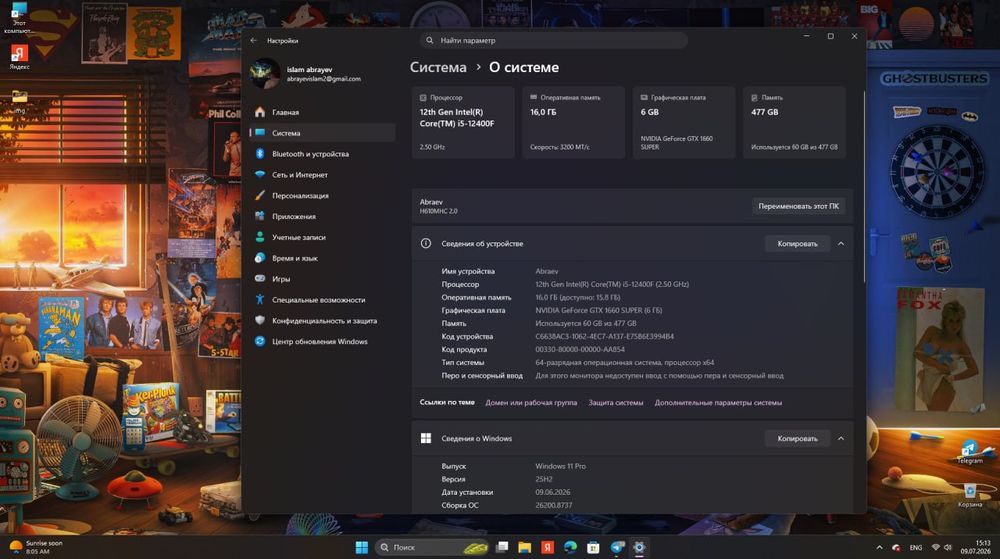Click the Графическая плата info card
This screenshot has height=559, width=1000.
pyautogui.click(x=684, y=122)
